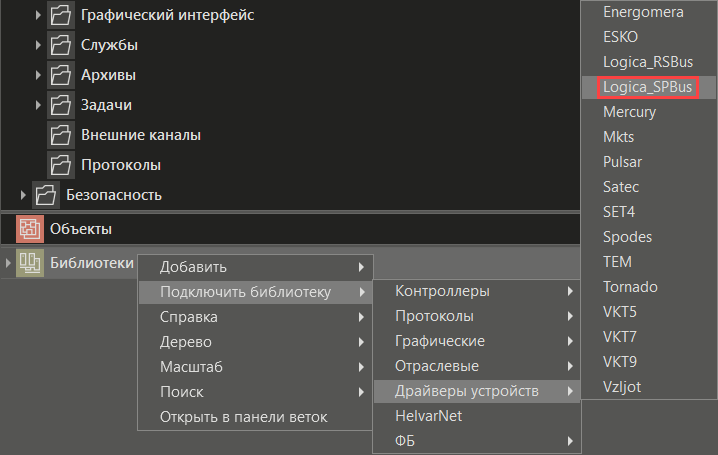Click the red Объекты icon
718x455 pixels.
click(30, 228)
